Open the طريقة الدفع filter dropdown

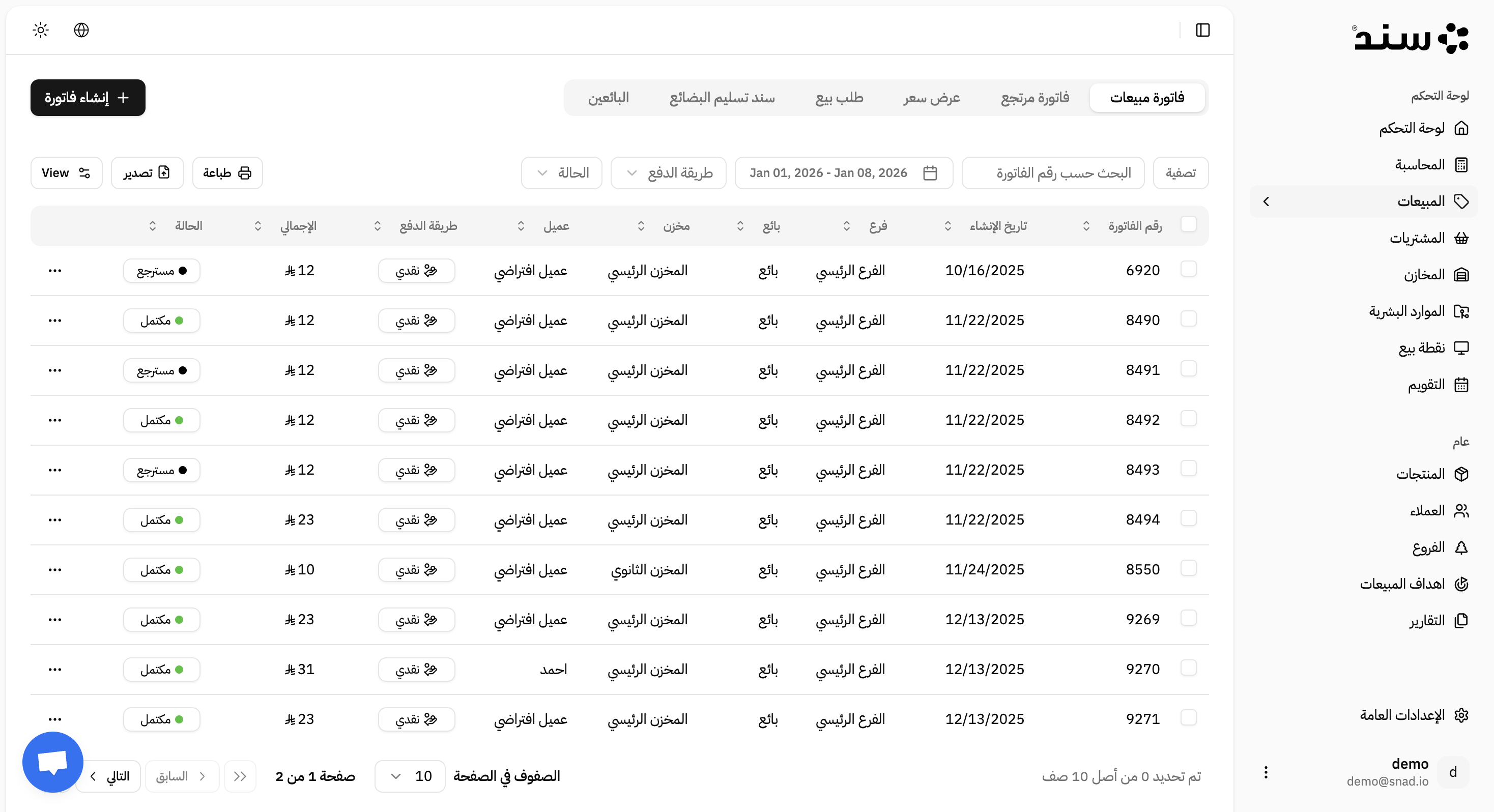pyautogui.click(x=668, y=172)
